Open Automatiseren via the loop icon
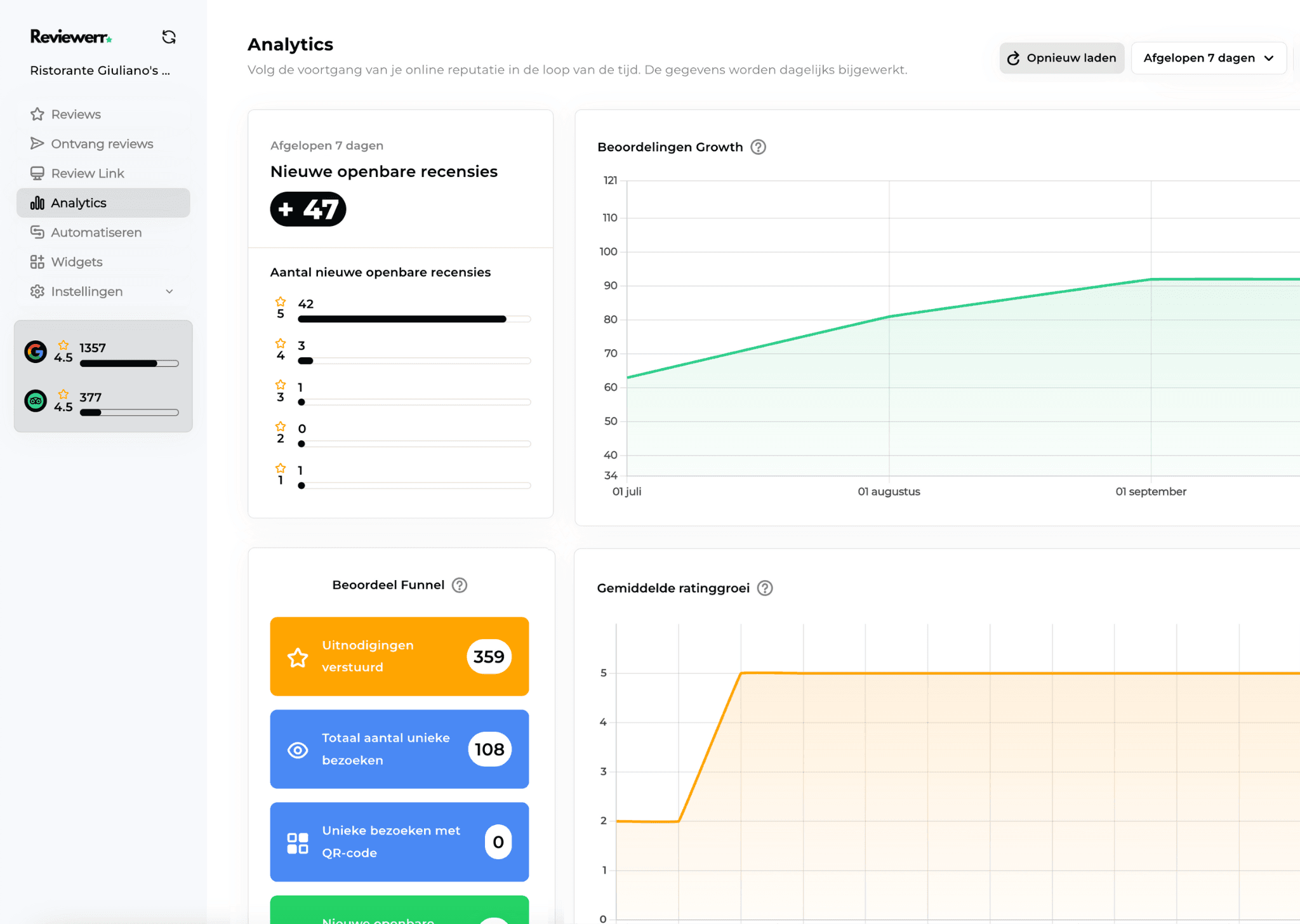1300x924 pixels. tap(38, 232)
